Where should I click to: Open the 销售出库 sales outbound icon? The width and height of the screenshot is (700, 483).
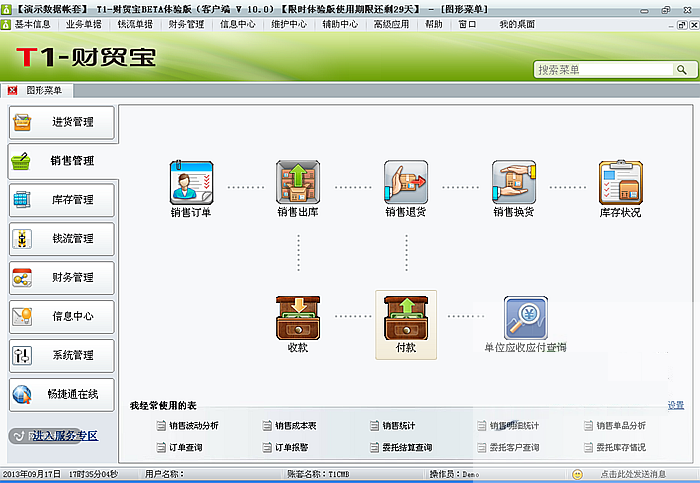pyautogui.click(x=298, y=189)
